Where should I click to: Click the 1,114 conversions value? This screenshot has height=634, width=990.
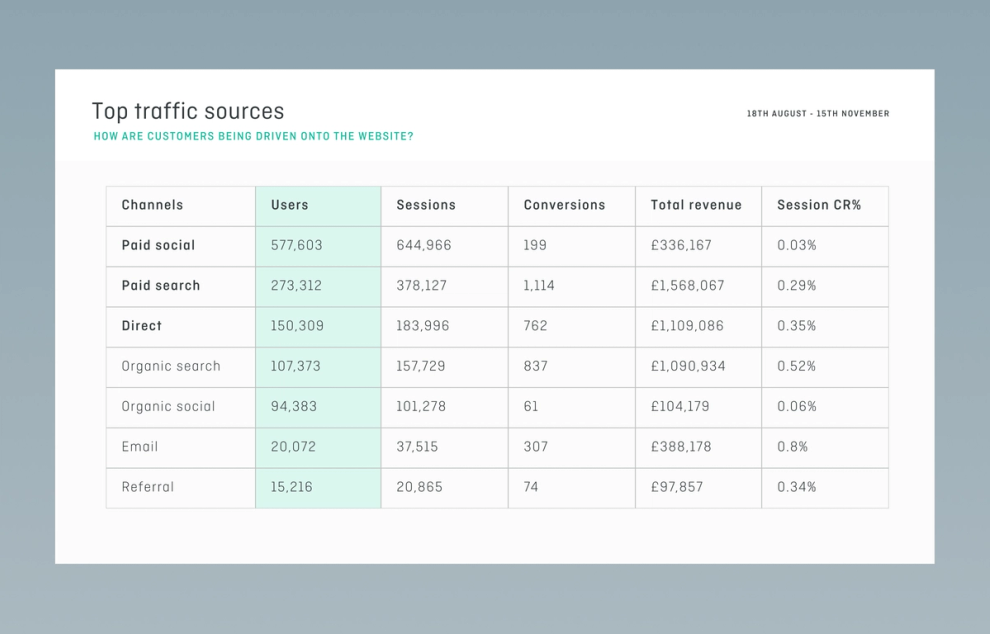[x=539, y=285]
